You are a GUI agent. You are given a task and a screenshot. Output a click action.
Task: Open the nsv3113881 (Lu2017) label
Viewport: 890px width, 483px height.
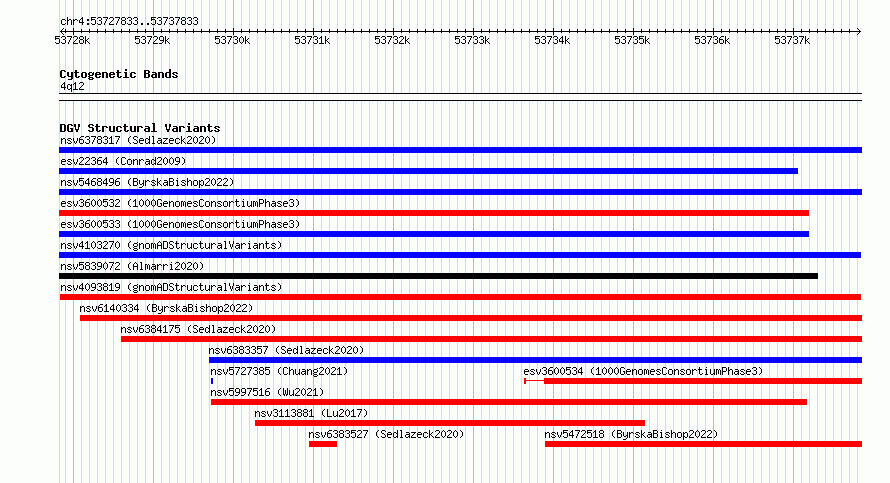point(311,413)
